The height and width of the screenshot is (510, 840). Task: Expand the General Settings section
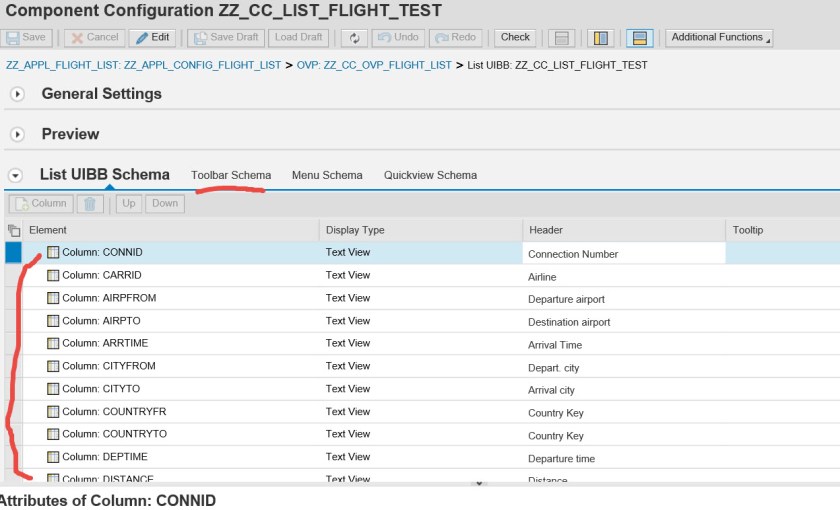pyautogui.click(x=17, y=94)
